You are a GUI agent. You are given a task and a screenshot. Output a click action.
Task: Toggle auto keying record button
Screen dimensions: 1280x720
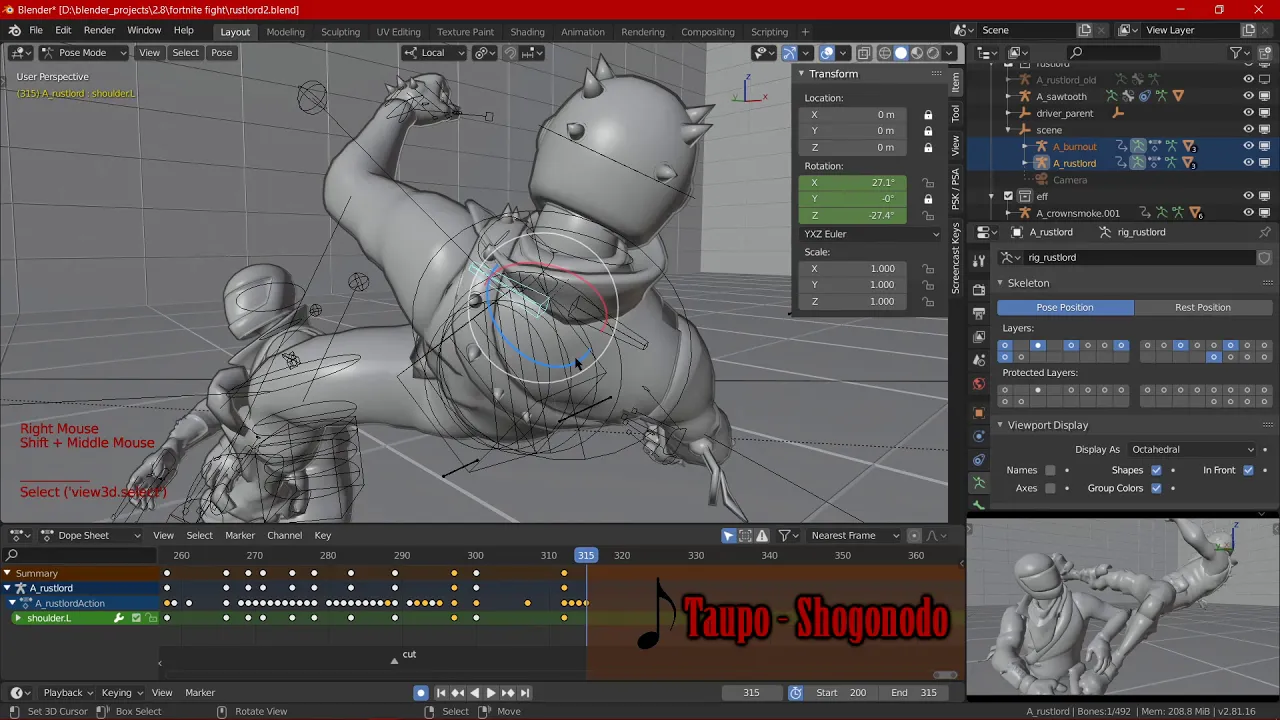point(421,692)
